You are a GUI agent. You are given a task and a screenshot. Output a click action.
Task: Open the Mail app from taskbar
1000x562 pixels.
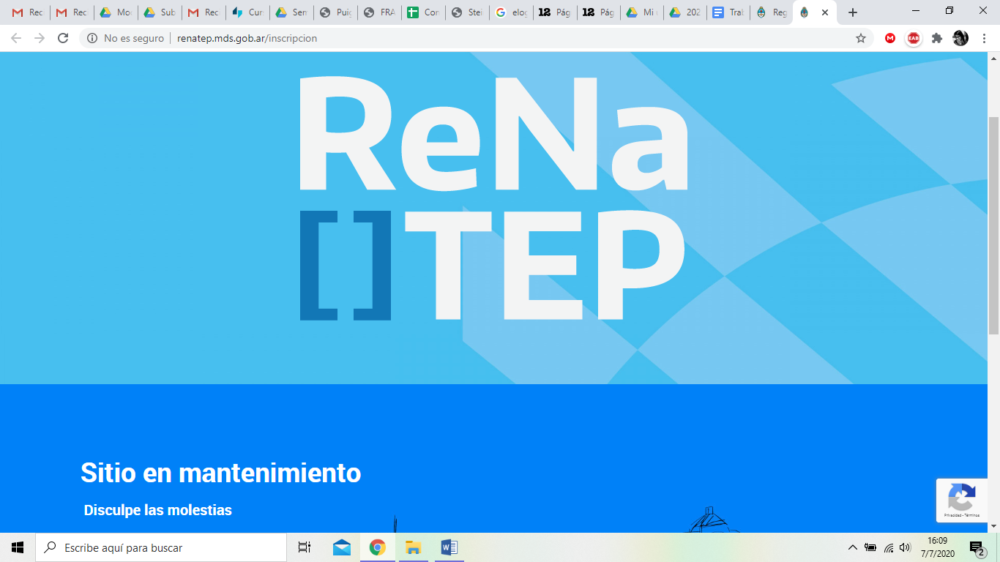coord(341,547)
